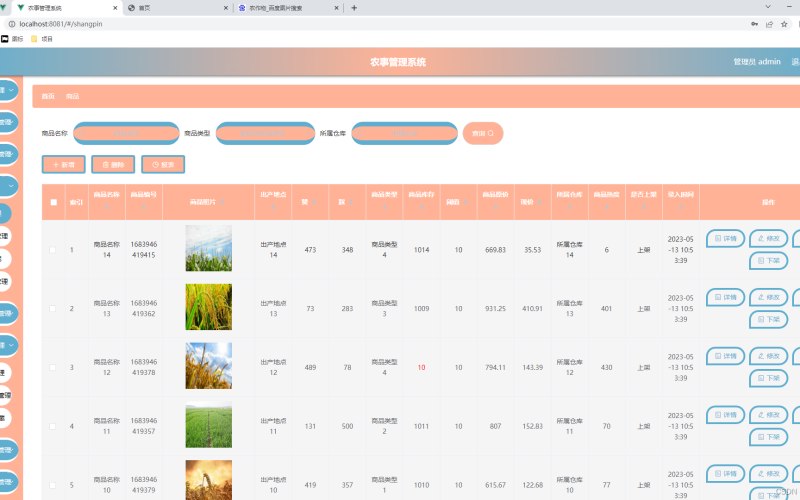The width and height of the screenshot is (800, 500).
Task: Click 商品 in the breadcrumb bar
Action: (x=72, y=96)
